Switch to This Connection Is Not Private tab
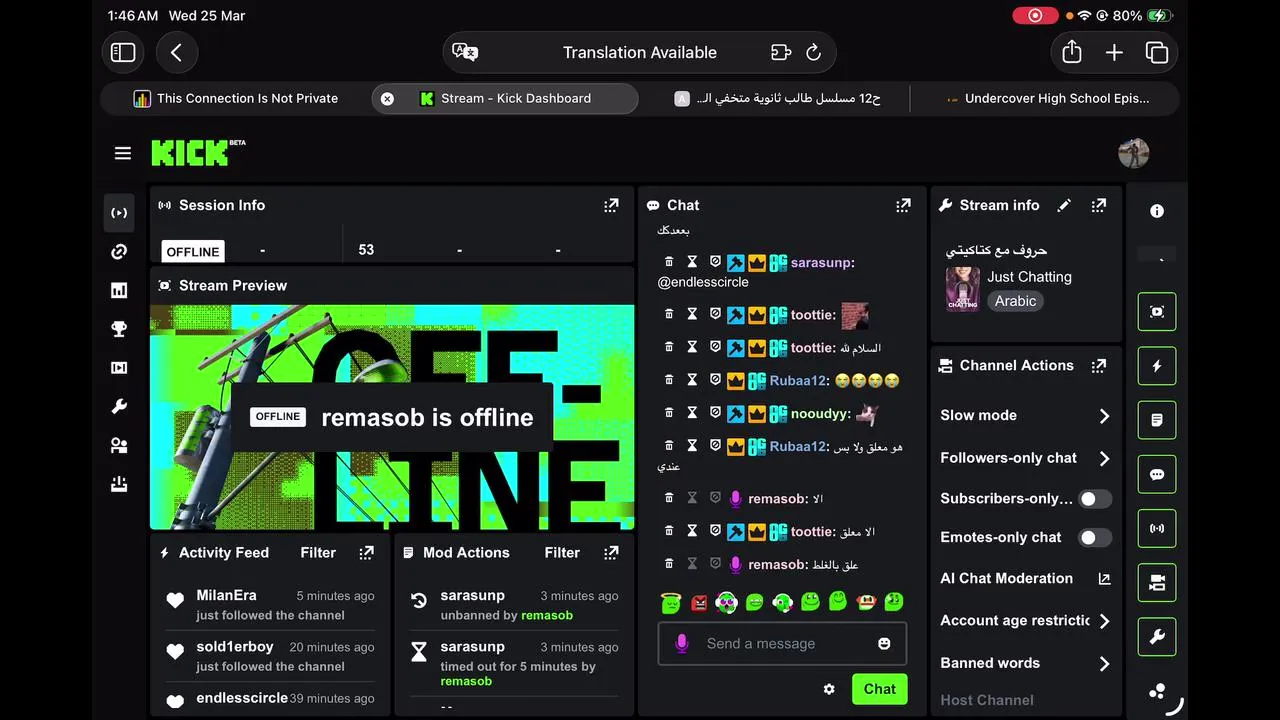 click(x=235, y=98)
